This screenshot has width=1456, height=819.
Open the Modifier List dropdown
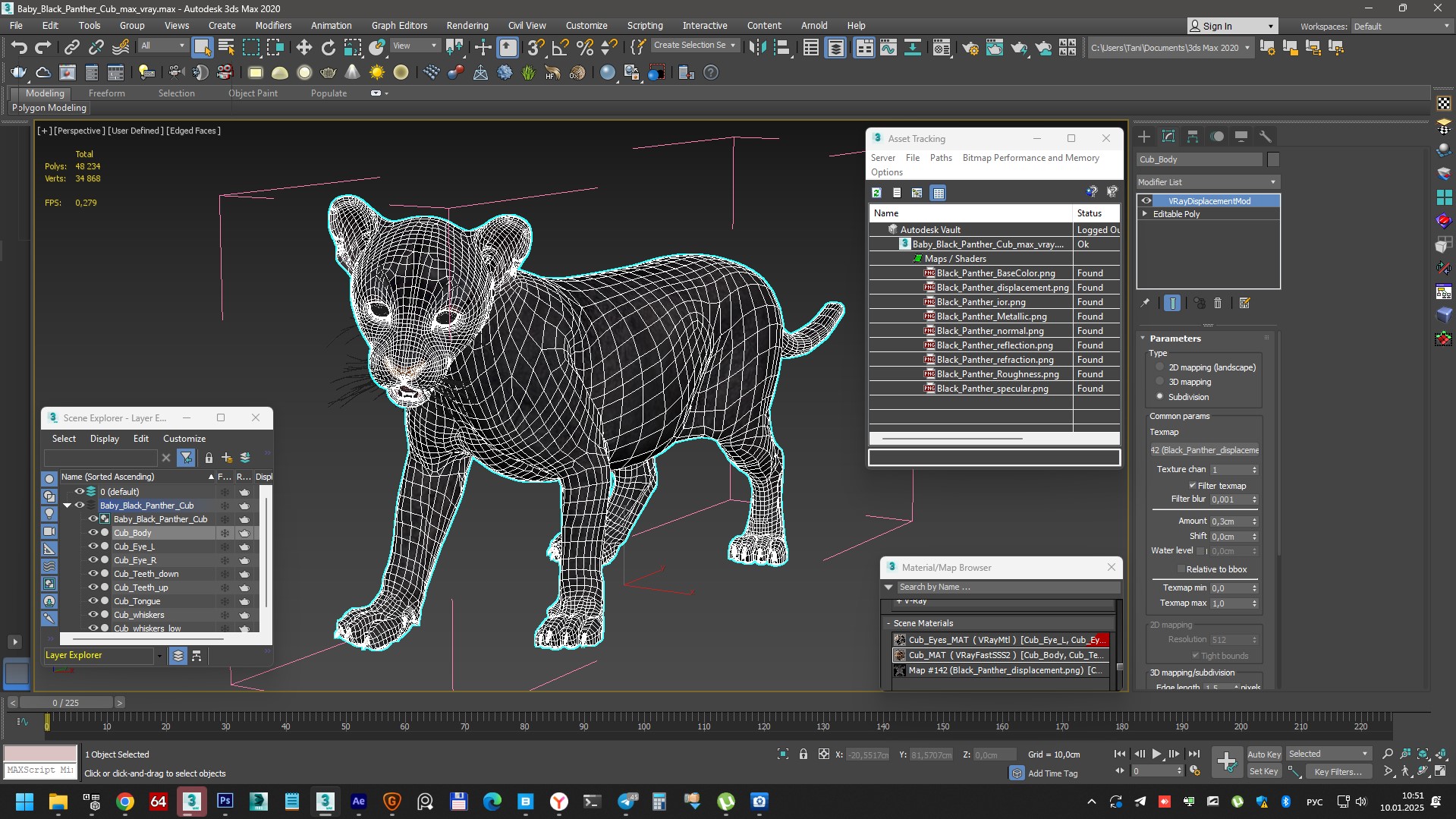tap(1208, 182)
